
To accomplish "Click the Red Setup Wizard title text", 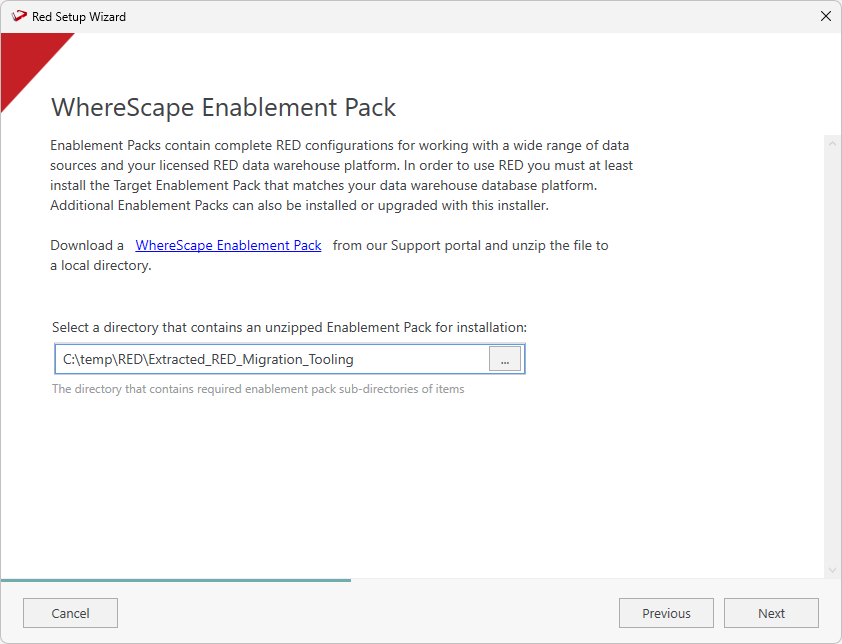I will click(79, 17).
